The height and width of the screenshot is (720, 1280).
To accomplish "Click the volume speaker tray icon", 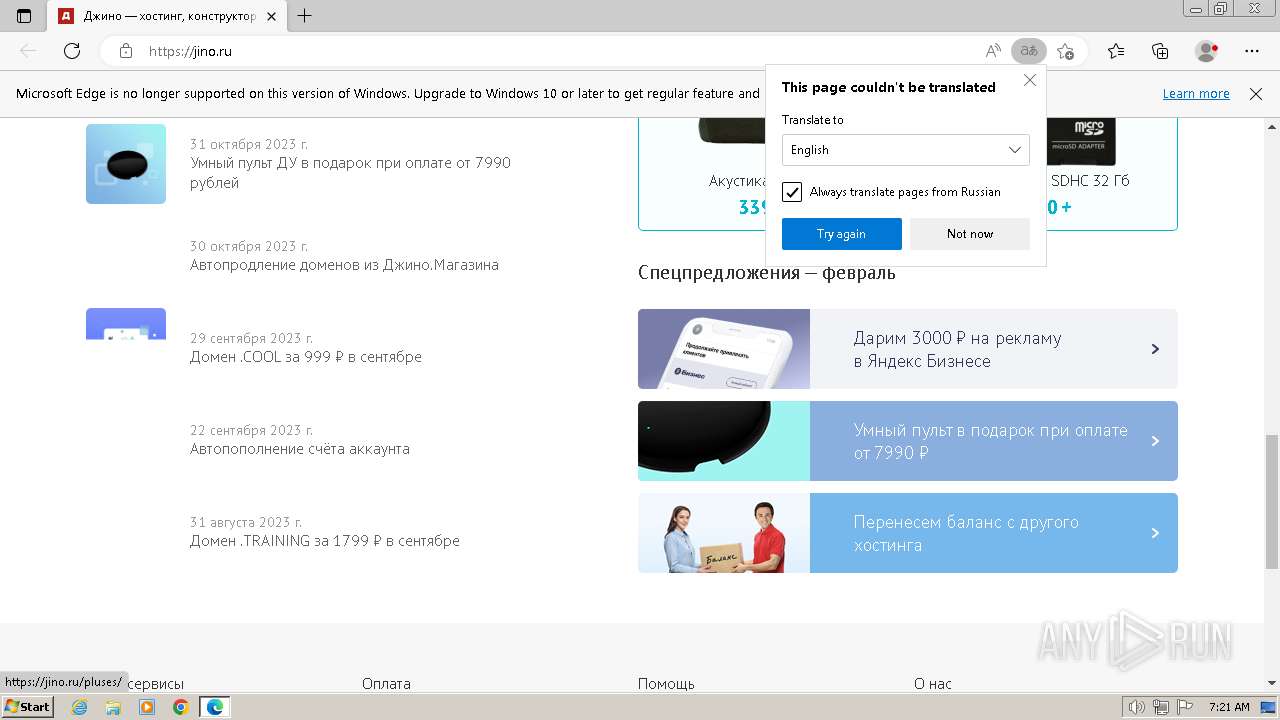I will coord(1137,707).
